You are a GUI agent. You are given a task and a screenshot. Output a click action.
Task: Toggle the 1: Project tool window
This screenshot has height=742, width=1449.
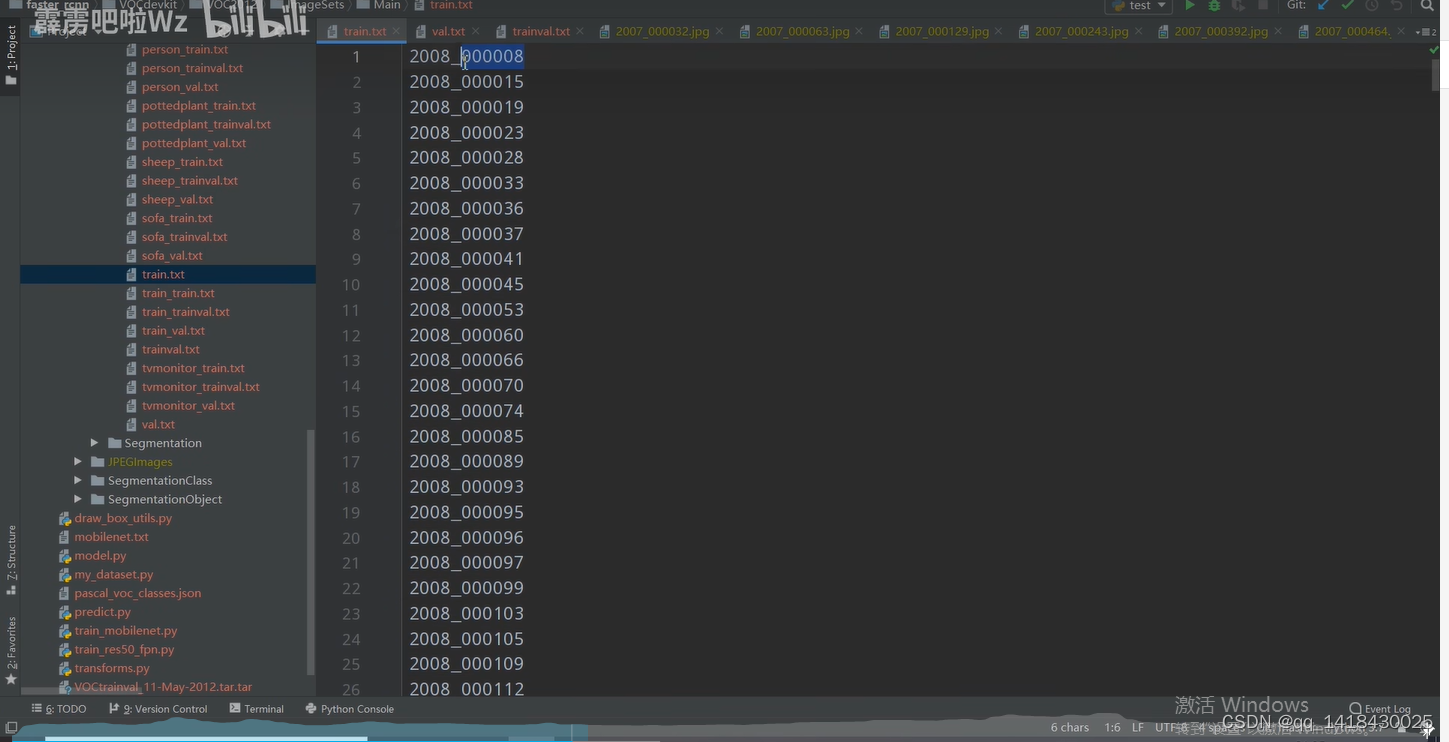(11, 55)
